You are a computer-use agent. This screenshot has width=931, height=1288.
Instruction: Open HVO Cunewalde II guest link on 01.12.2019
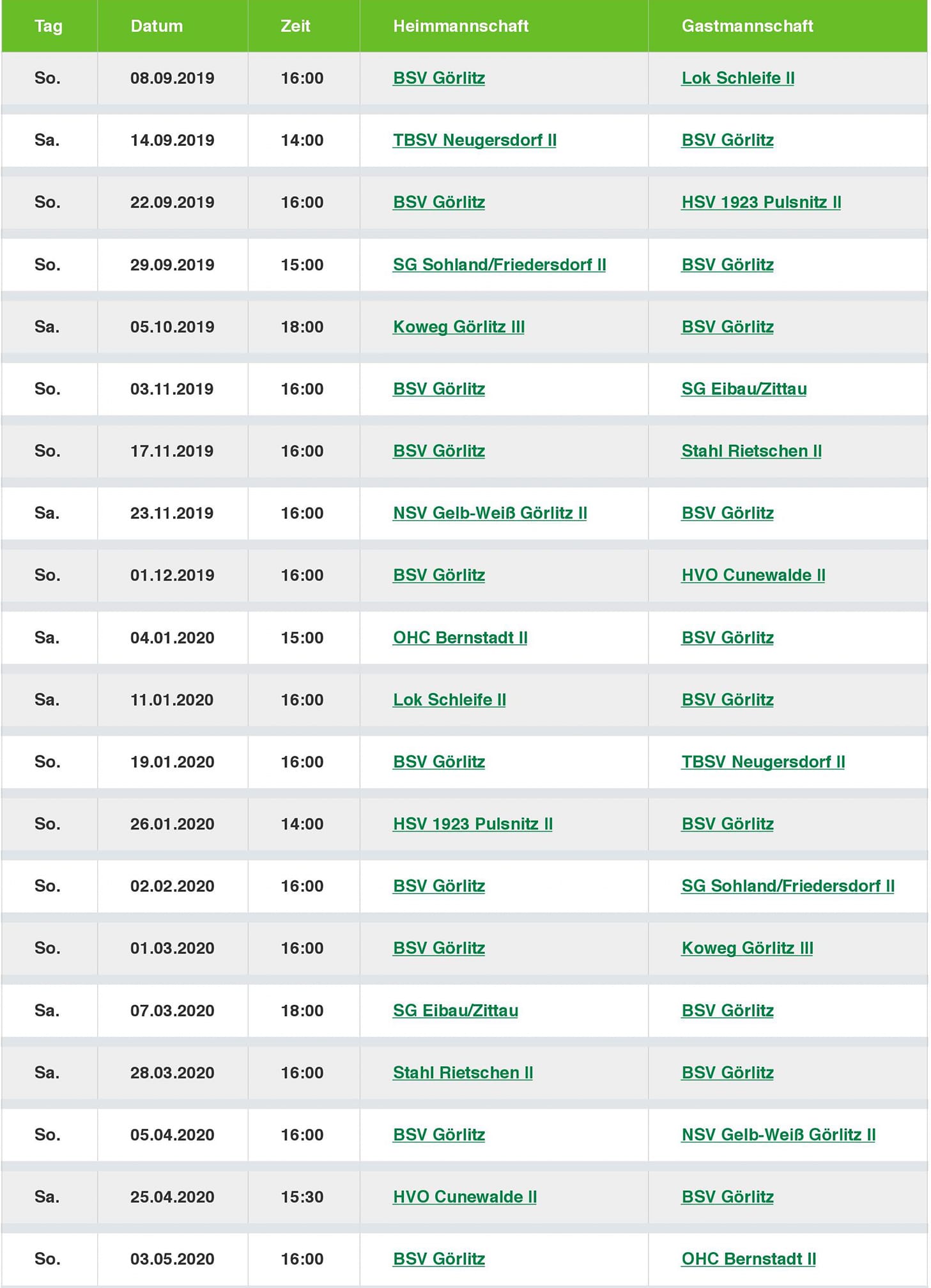pyautogui.click(x=753, y=575)
